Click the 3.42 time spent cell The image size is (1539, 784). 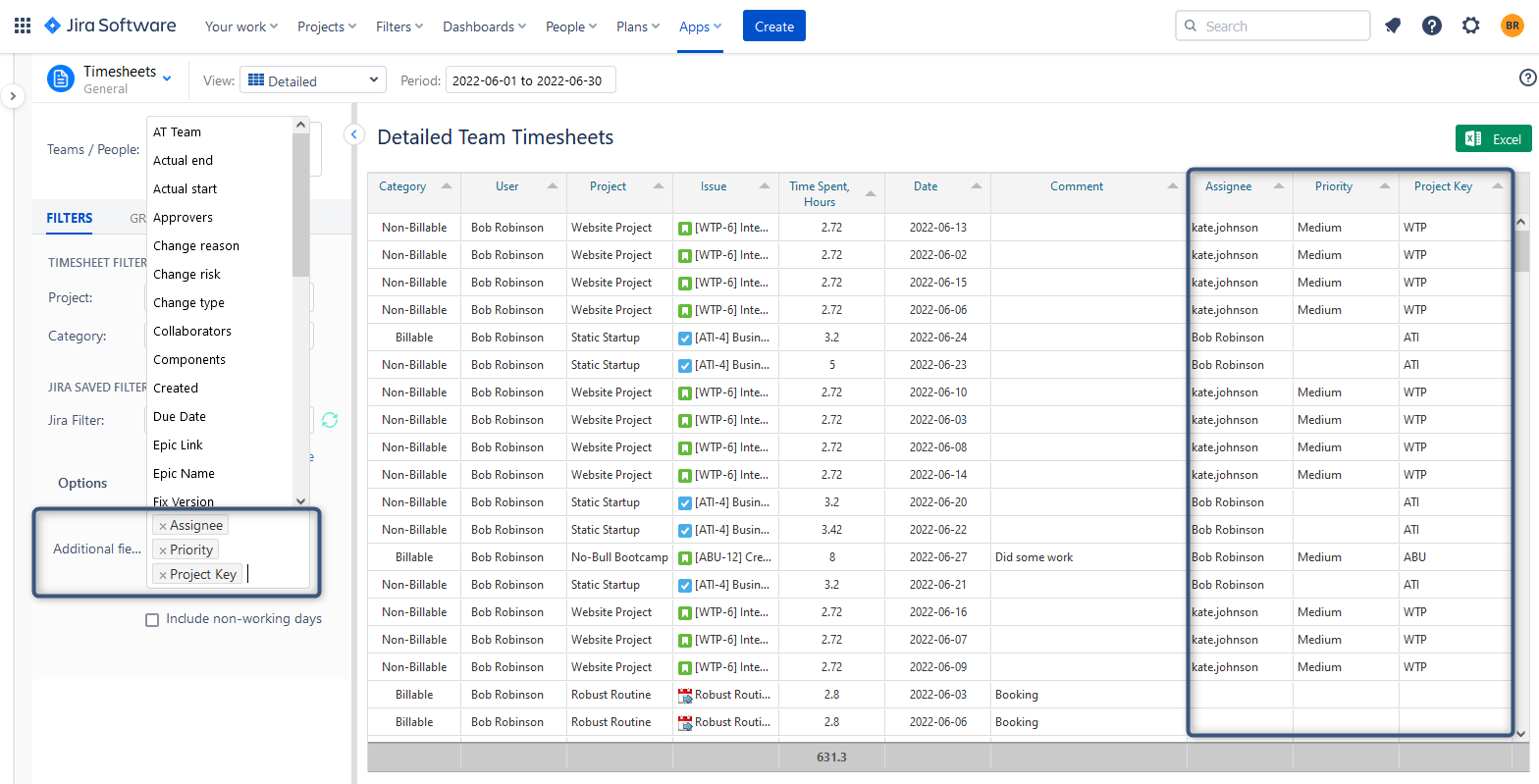[x=831, y=530]
